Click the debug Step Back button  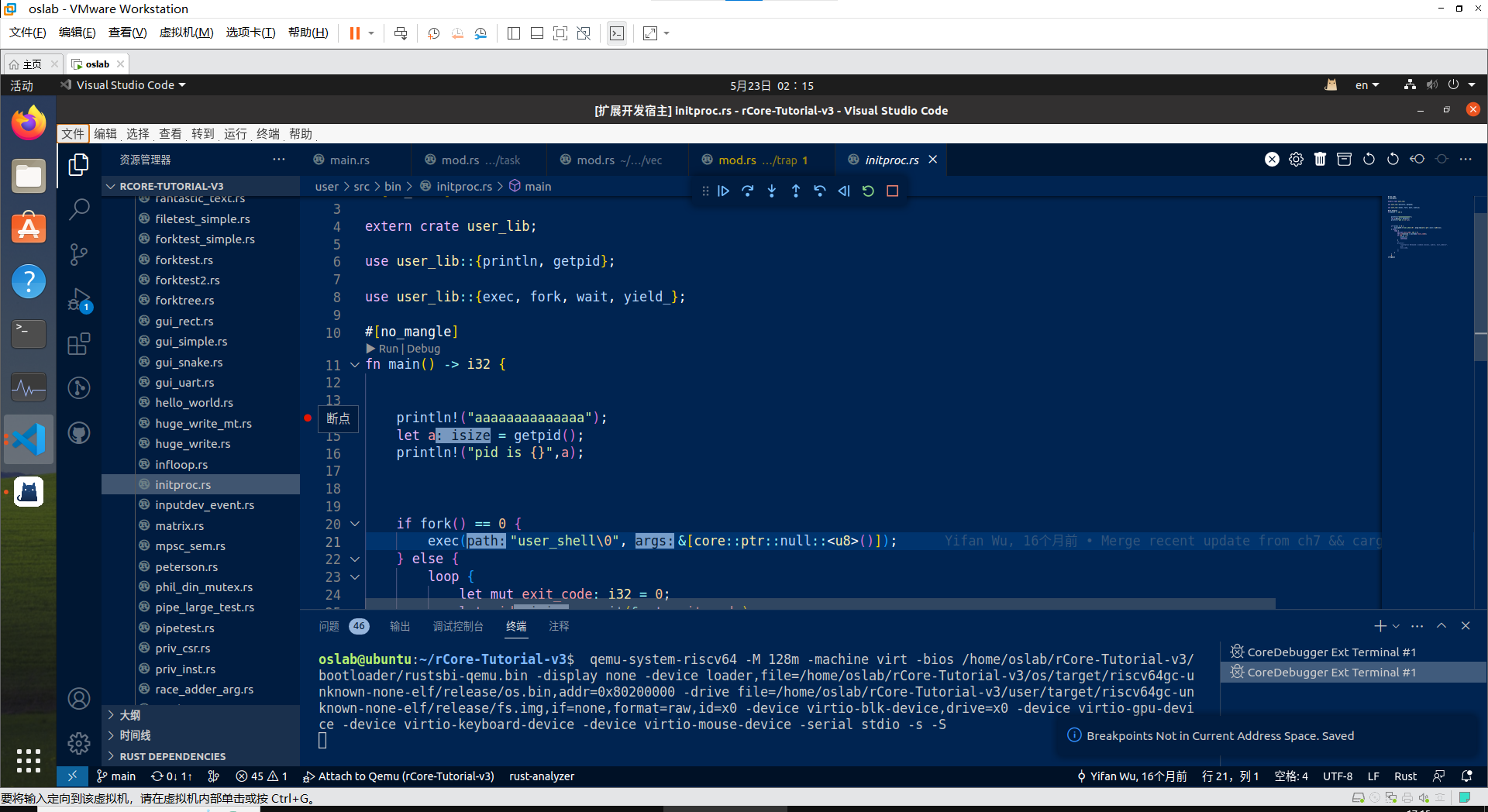point(820,191)
